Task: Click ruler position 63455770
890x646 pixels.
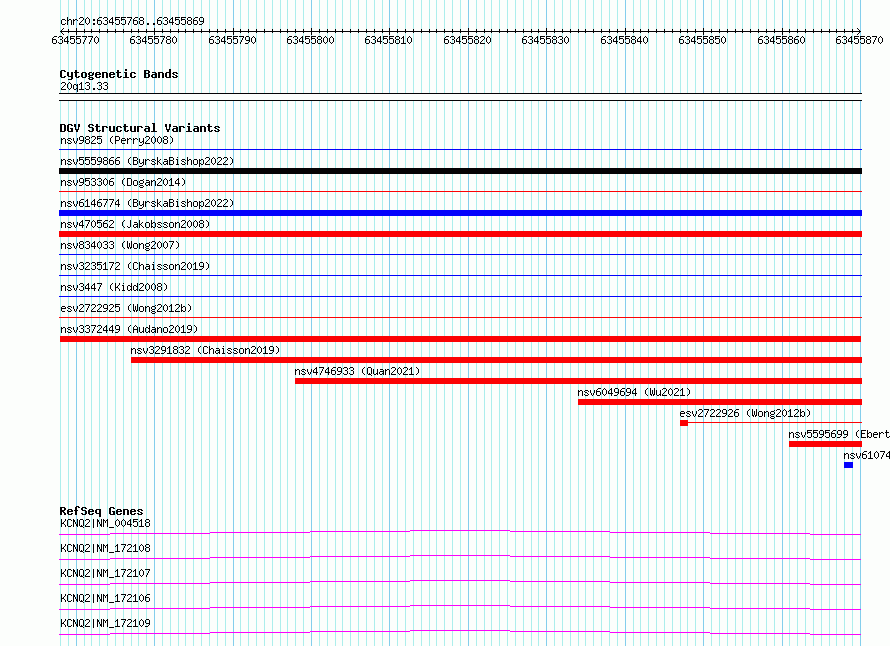Action: click(75, 40)
